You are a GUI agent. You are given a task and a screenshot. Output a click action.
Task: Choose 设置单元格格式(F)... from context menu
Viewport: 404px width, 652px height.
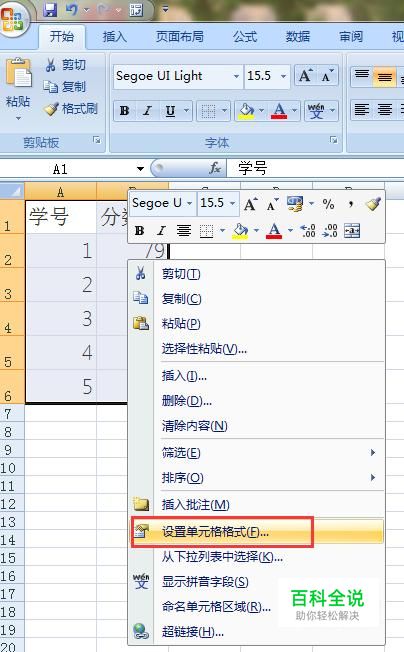(257, 532)
